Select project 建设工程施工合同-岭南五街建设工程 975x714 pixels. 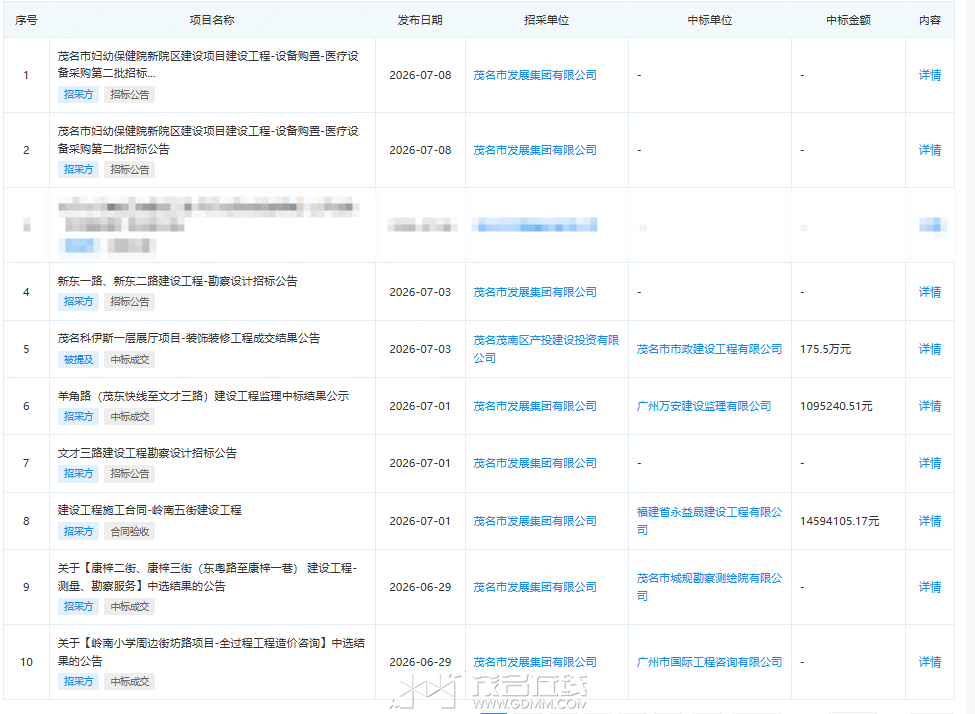coord(149,511)
